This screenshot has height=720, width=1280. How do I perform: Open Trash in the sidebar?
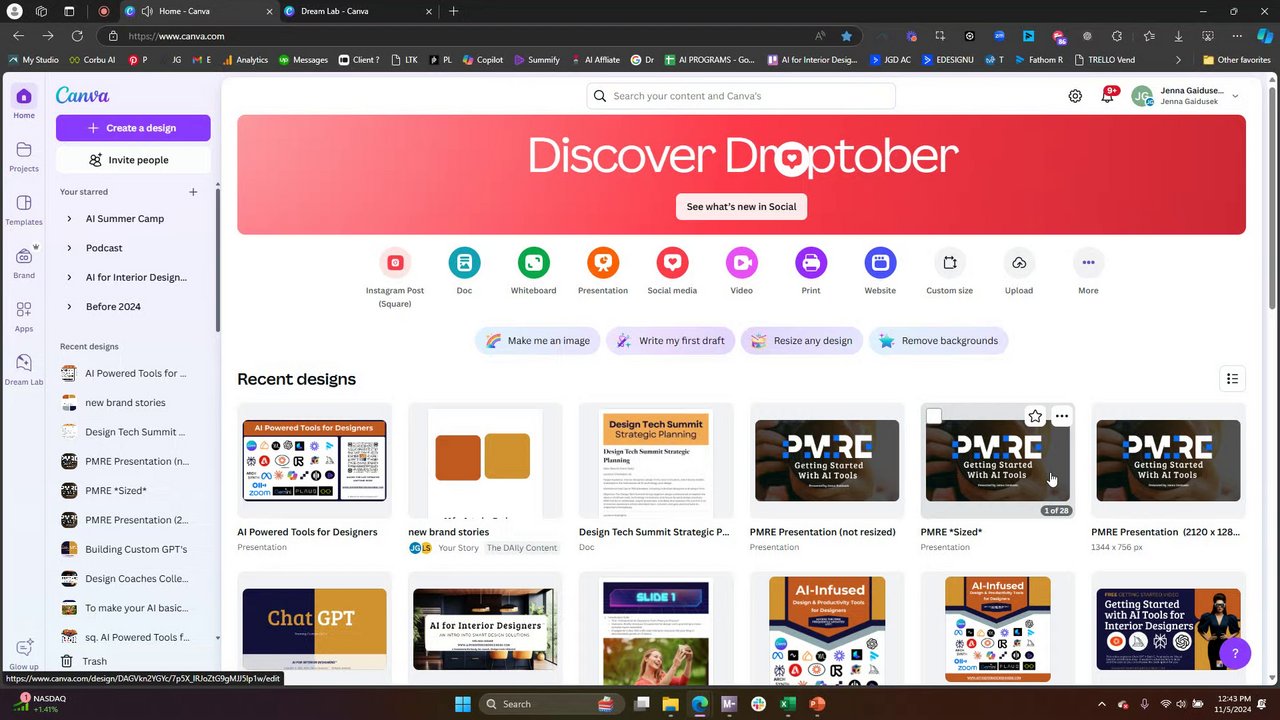click(x=85, y=661)
